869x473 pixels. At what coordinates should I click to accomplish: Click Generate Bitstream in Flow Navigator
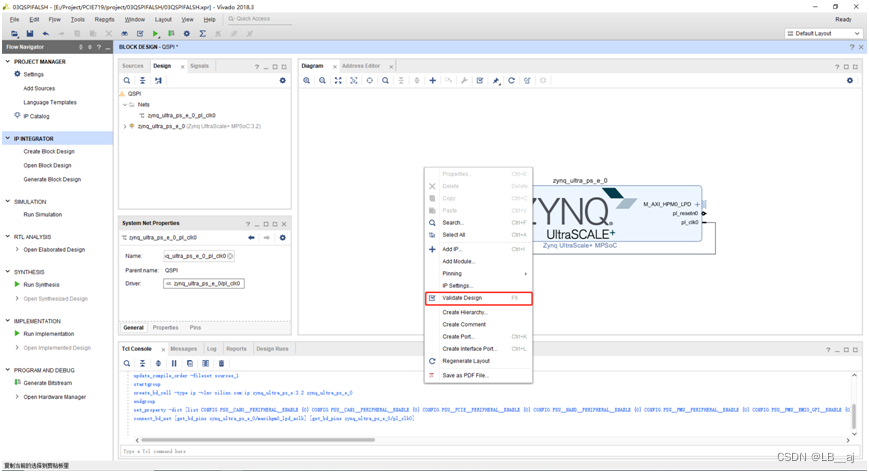pos(48,383)
